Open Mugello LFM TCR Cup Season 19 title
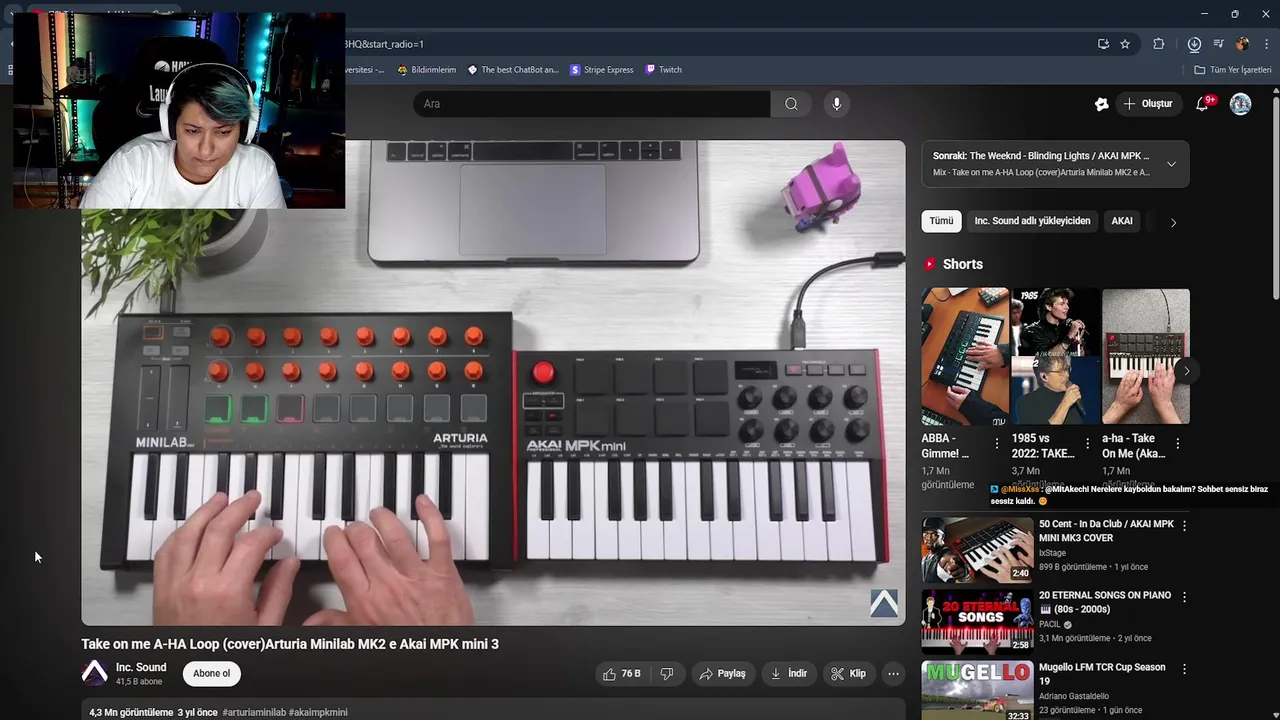The image size is (1280, 720). tap(1102, 674)
